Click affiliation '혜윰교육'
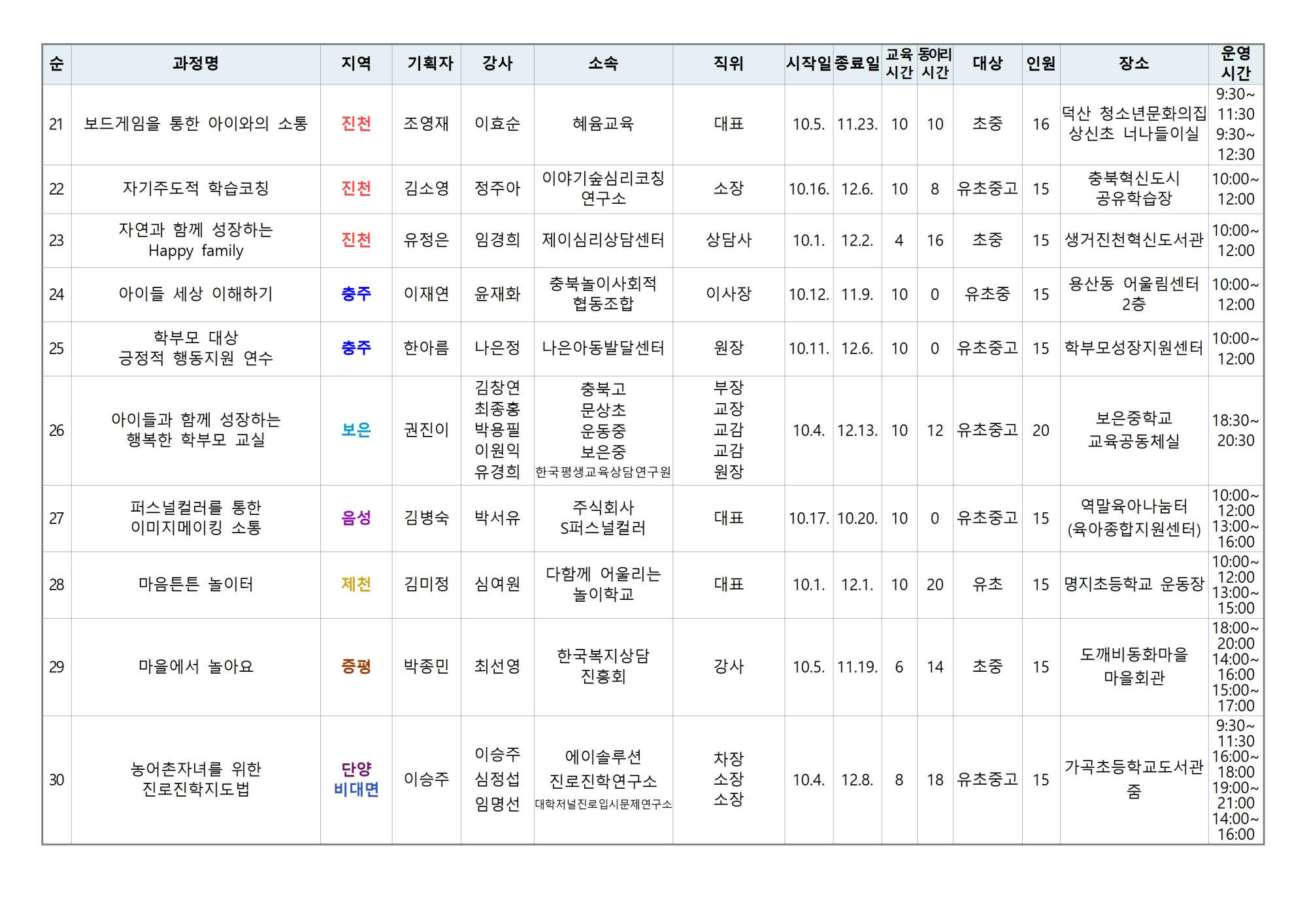Screen dimensions: 1307x924 tap(603, 124)
